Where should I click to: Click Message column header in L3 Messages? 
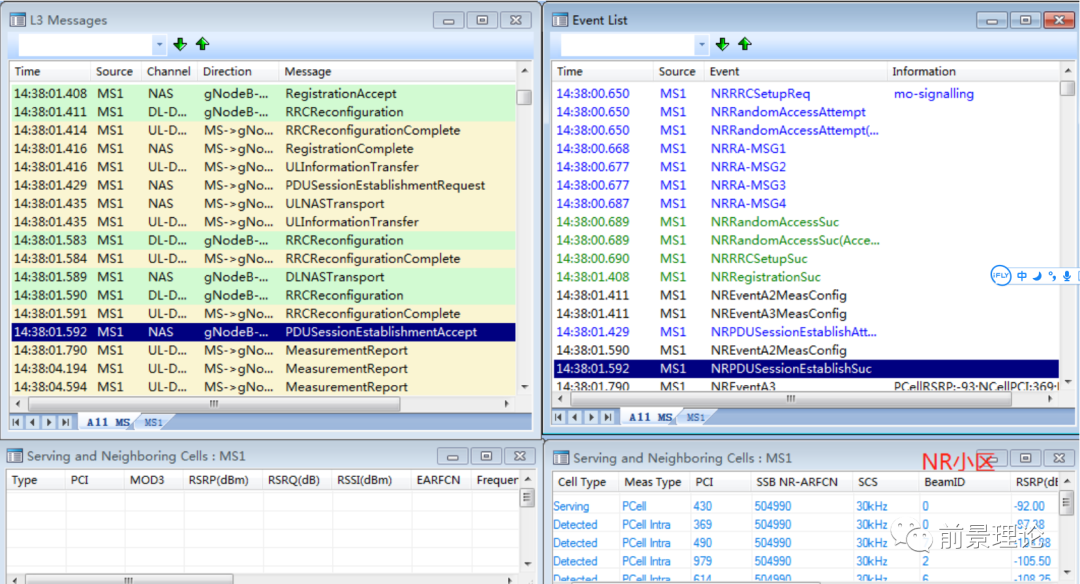(x=397, y=71)
